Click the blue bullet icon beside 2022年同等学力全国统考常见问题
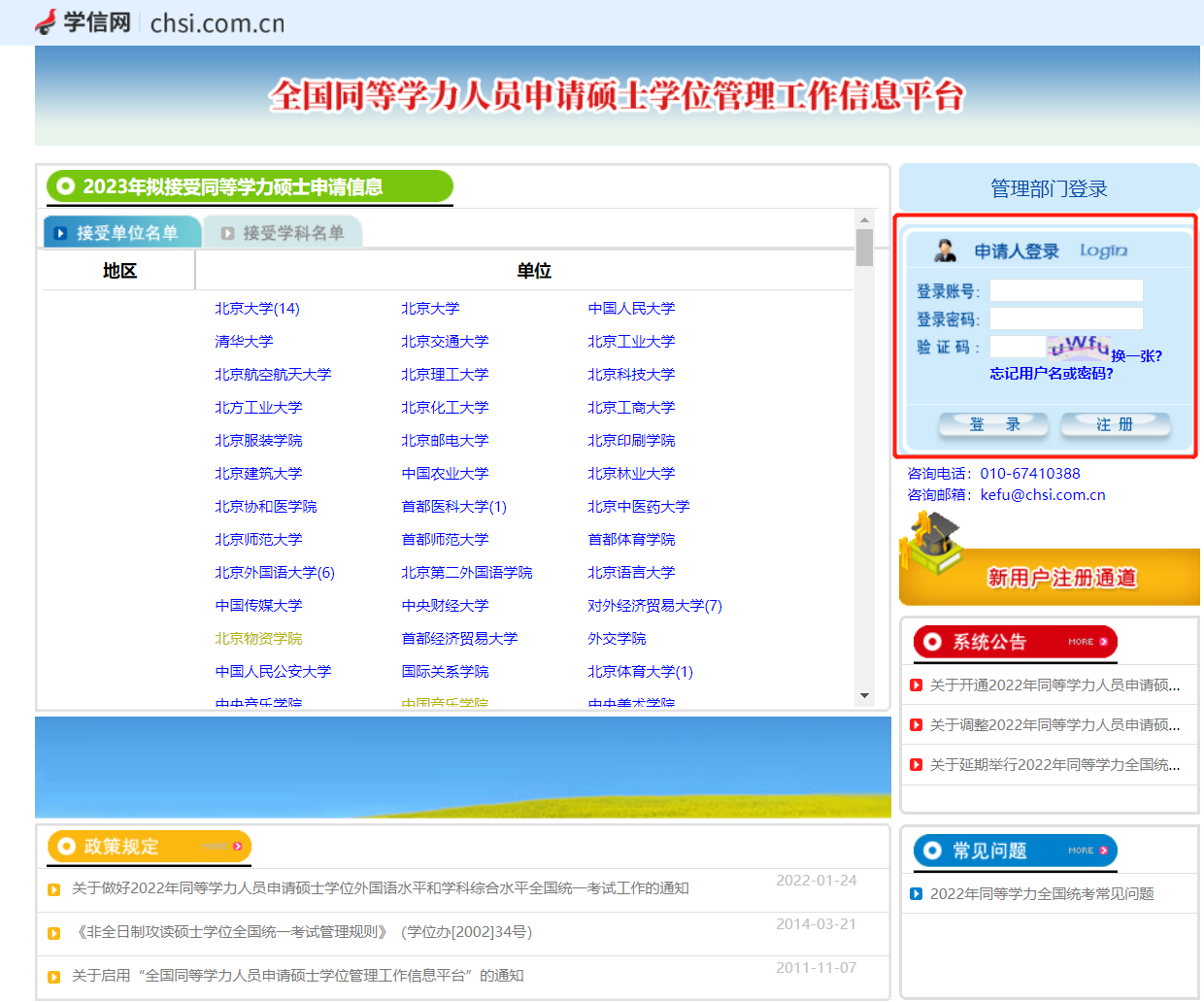This screenshot has height=1002, width=1204. point(916,894)
